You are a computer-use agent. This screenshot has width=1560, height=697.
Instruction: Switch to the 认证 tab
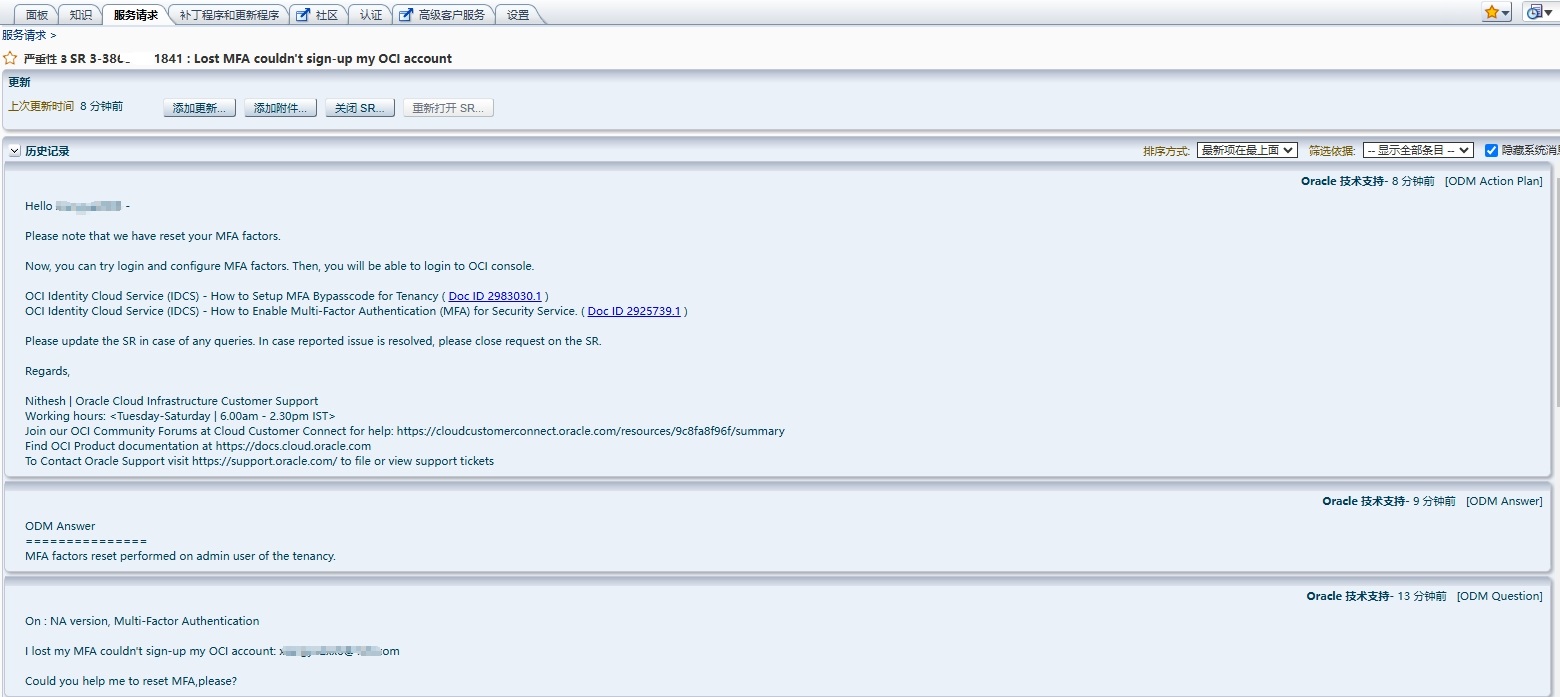(371, 15)
